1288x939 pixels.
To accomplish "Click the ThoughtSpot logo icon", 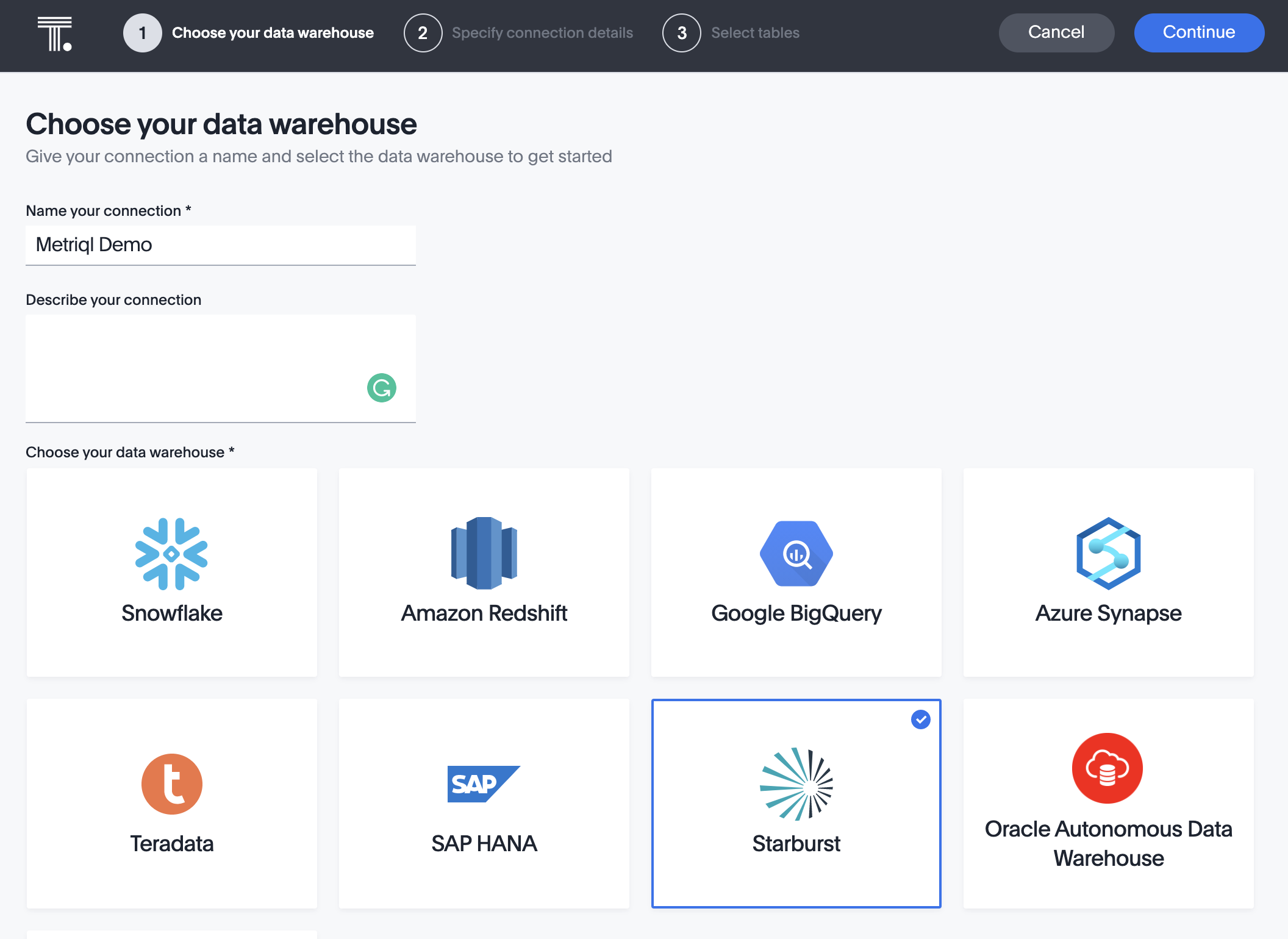I will [x=55, y=34].
